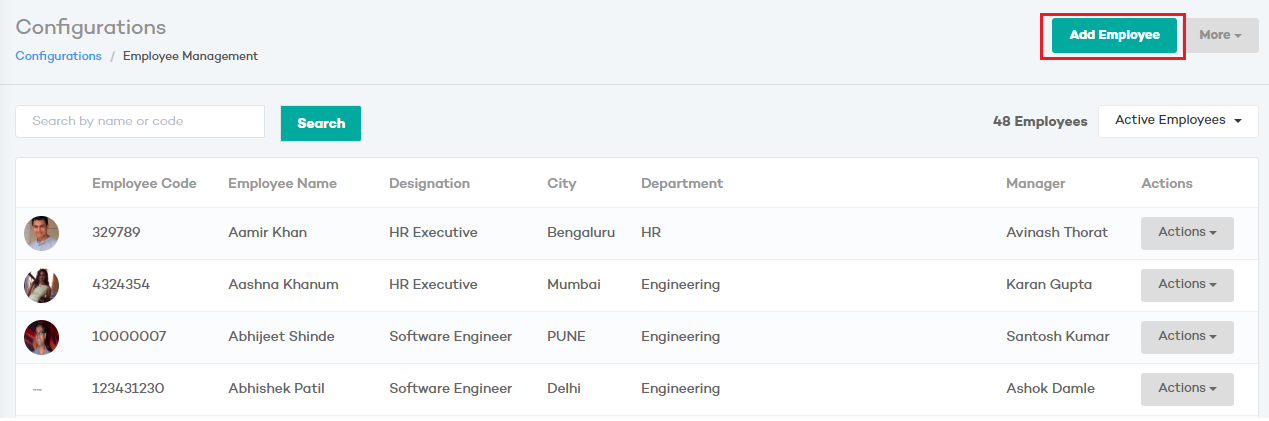Select employee name Abhijeet Shinde
The width and height of the screenshot is (1269, 421).
click(x=281, y=336)
